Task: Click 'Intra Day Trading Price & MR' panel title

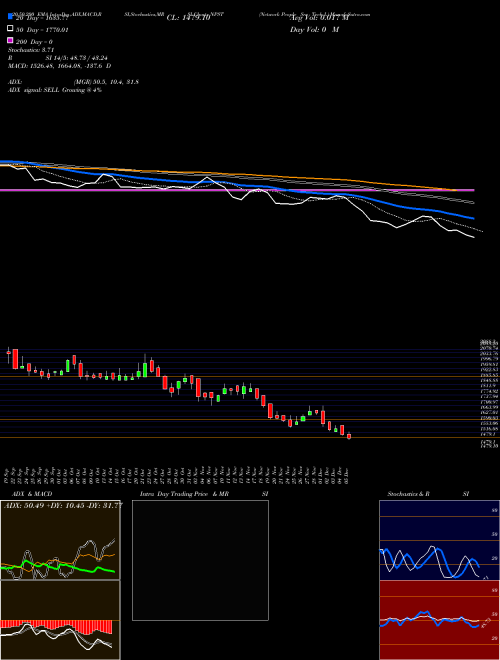Action: click(184, 494)
